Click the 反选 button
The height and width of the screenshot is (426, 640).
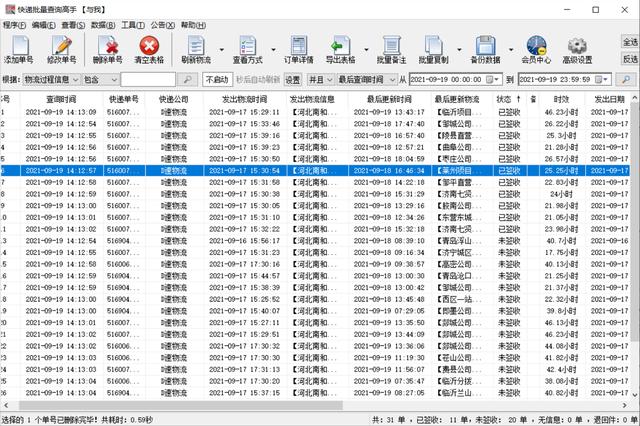point(630,59)
